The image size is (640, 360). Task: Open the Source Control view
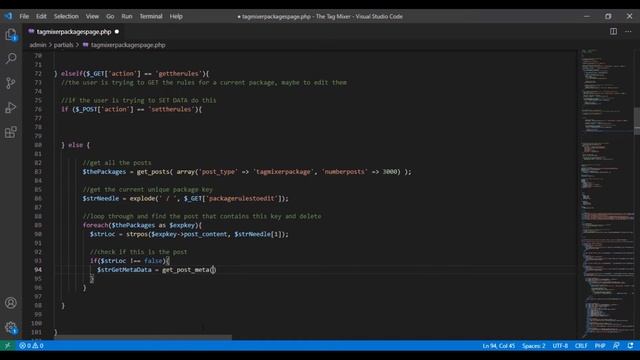pos(11,83)
